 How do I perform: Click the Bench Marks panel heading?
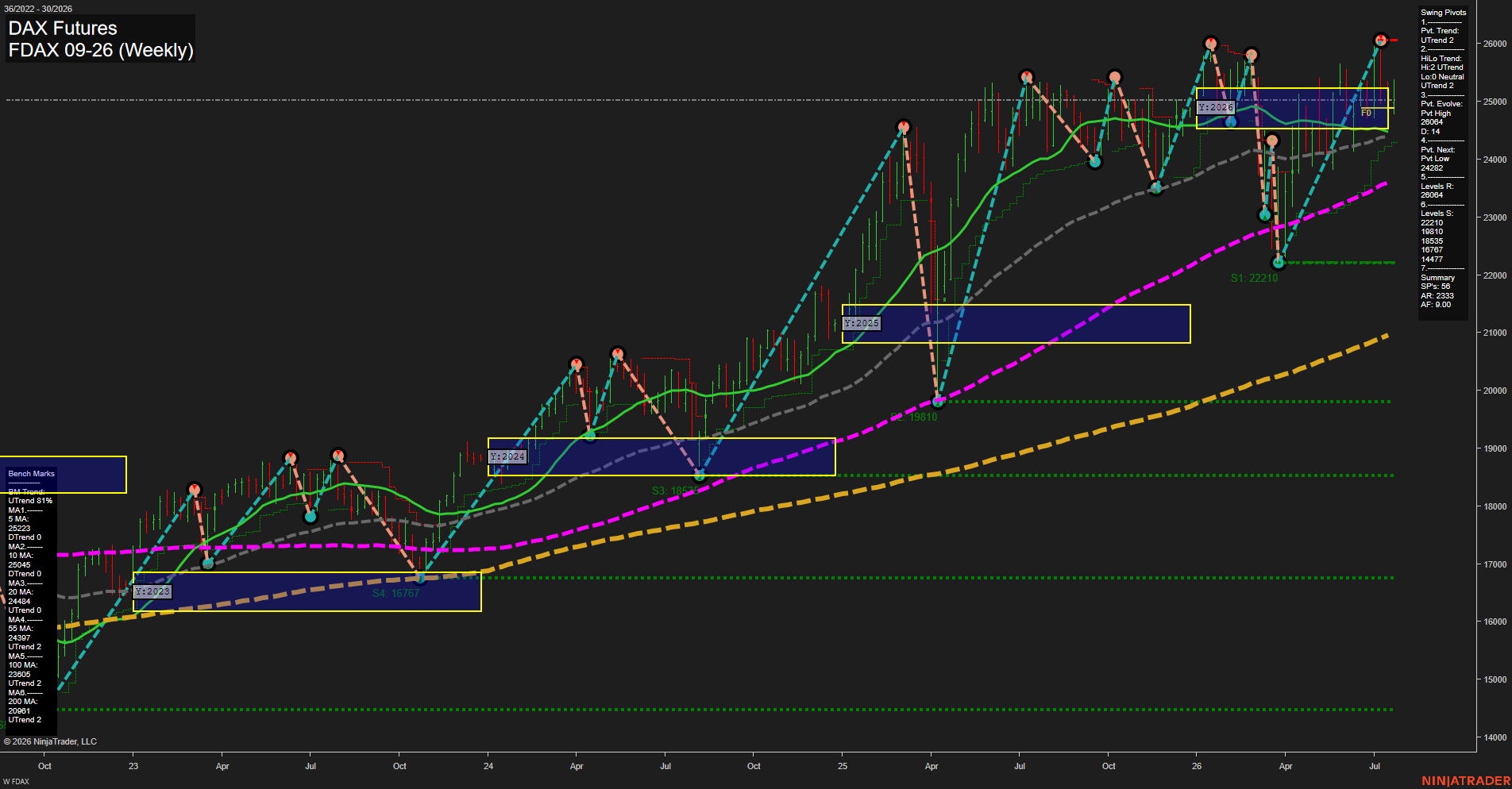point(31,474)
